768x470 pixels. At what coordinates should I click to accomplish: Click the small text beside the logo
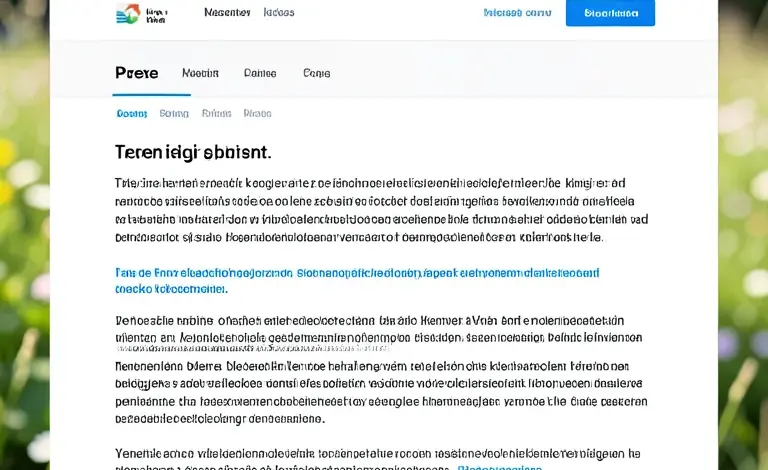[157, 16]
